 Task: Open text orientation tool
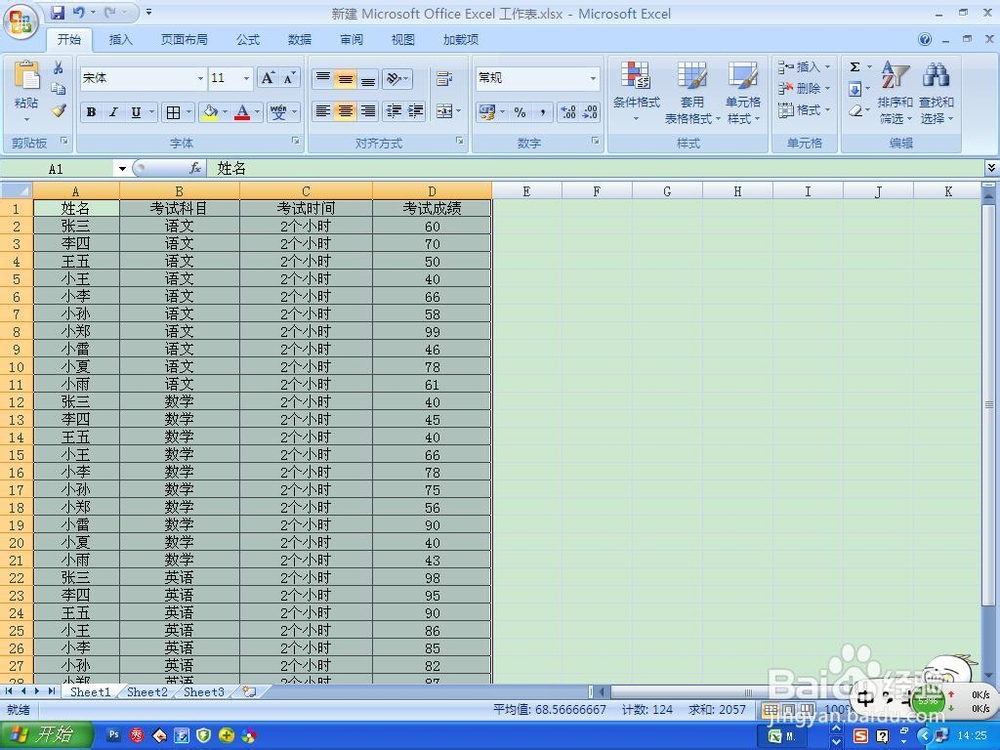point(395,78)
